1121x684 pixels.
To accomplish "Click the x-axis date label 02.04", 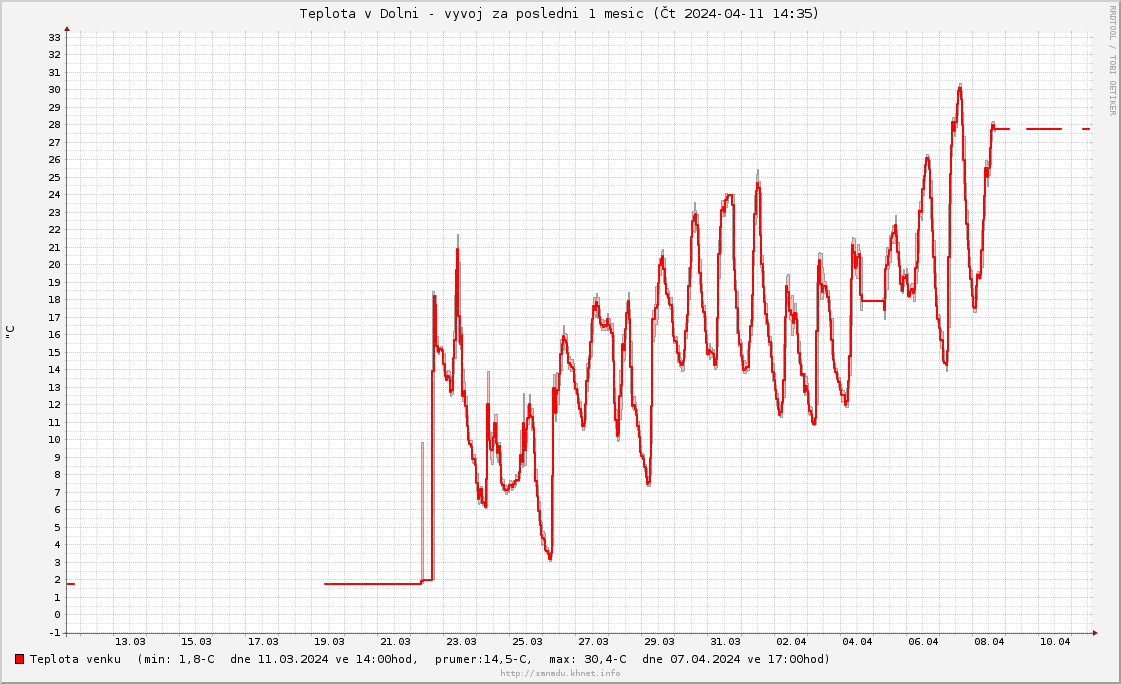I will point(791,642).
